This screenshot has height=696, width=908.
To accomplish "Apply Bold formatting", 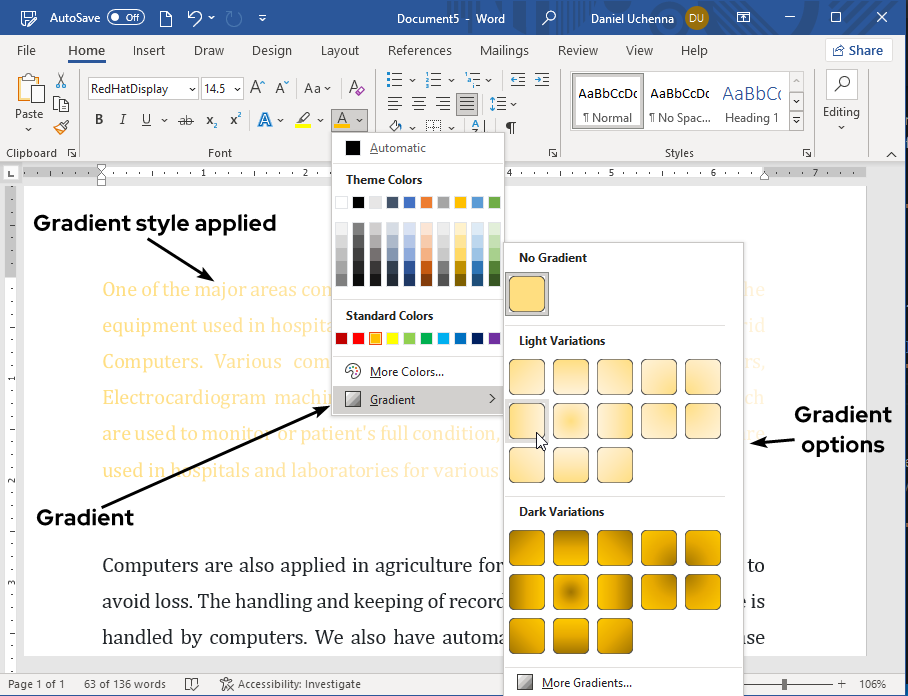I will click(x=99, y=120).
